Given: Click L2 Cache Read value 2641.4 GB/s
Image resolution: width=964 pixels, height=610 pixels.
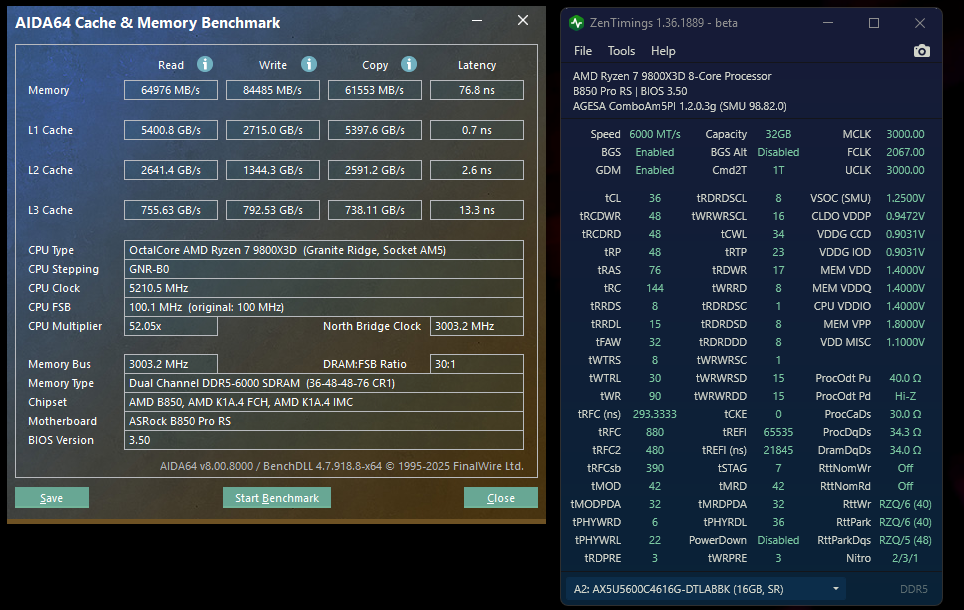Looking at the screenshot, I should click(x=171, y=170).
